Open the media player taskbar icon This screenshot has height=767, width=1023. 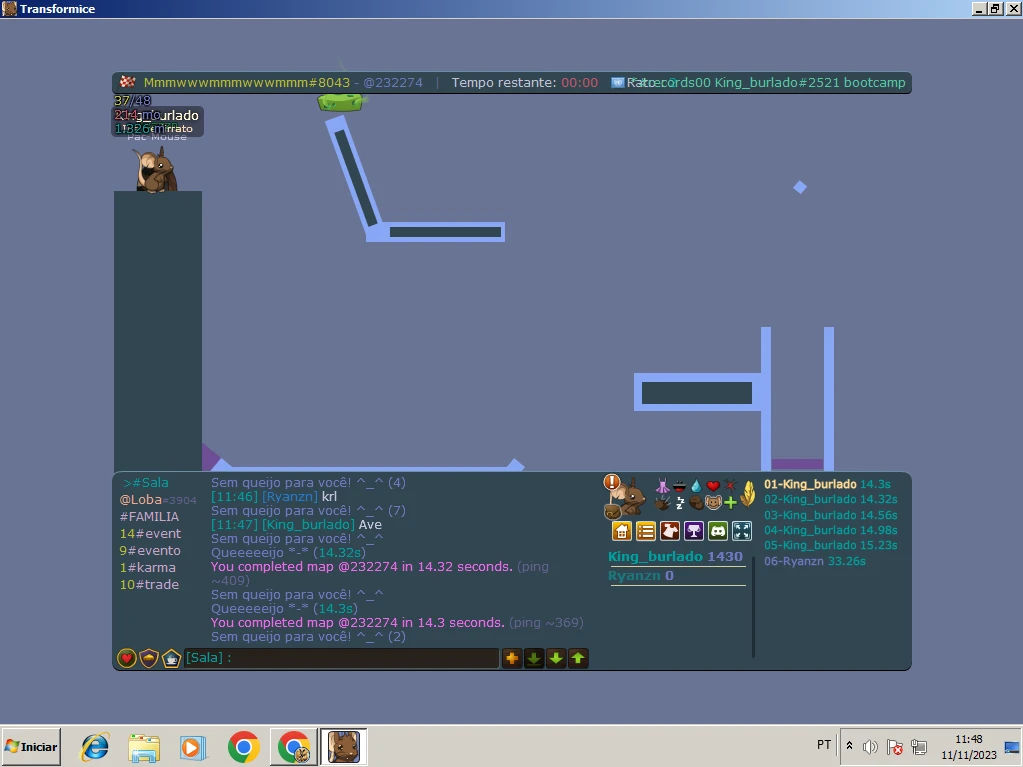(x=192, y=747)
